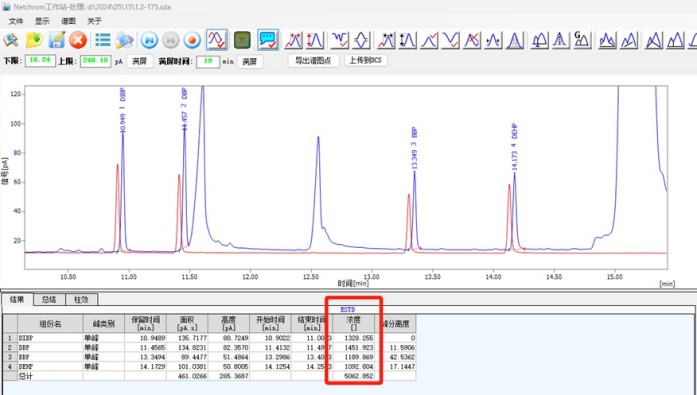This screenshot has height=395, width=697.
Task: Click the gray disabled circular button
Action: (x=171, y=40)
